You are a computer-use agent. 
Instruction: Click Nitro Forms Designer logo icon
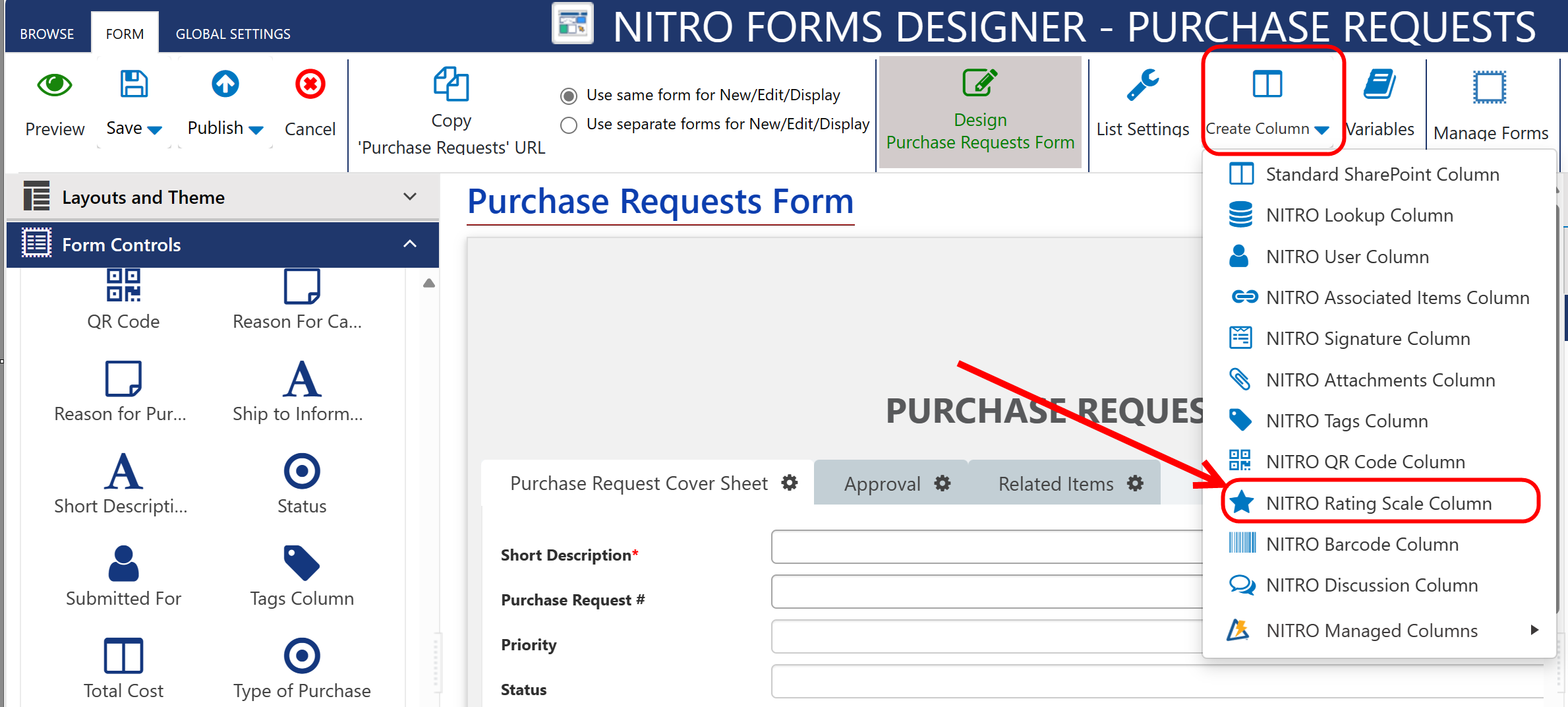[x=573, y=24]
